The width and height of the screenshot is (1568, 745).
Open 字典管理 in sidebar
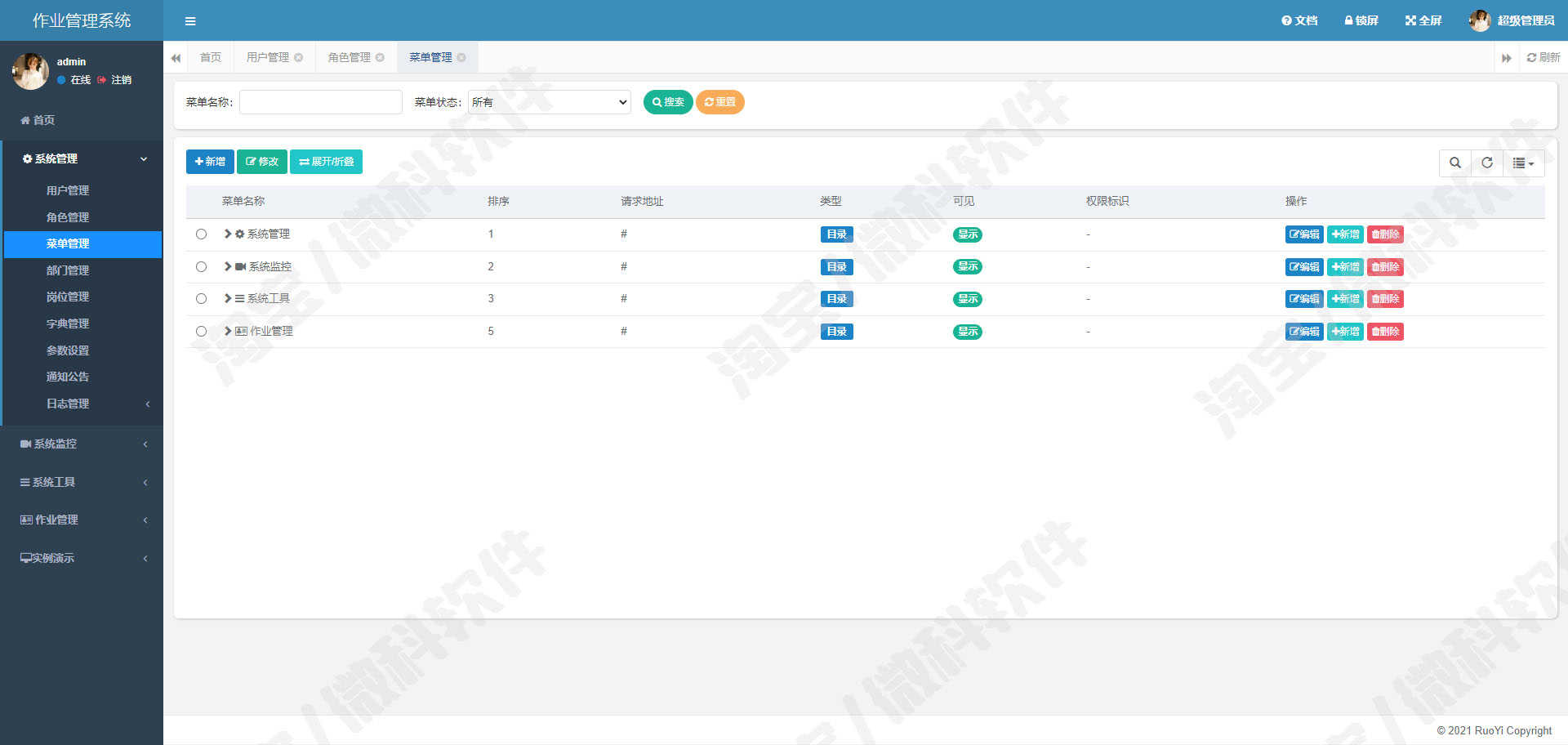tap(68, 323)
